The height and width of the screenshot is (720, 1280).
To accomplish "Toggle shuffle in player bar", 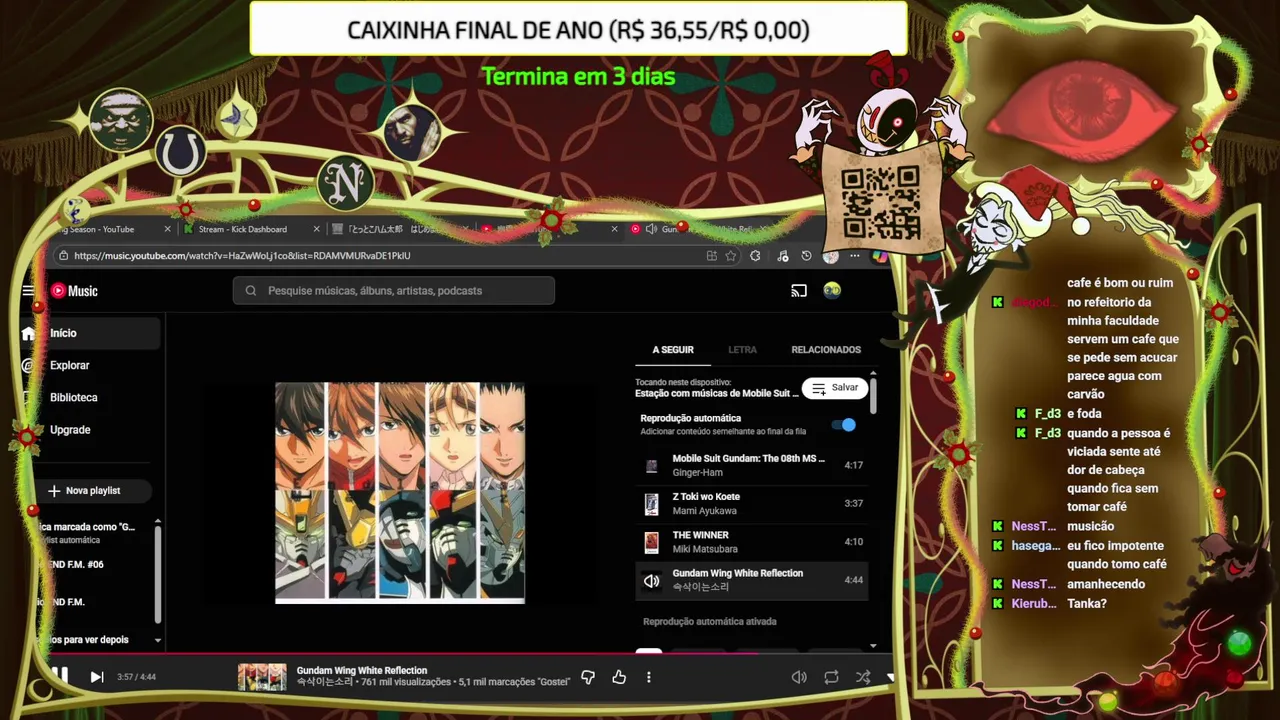I will pos(863,677).
